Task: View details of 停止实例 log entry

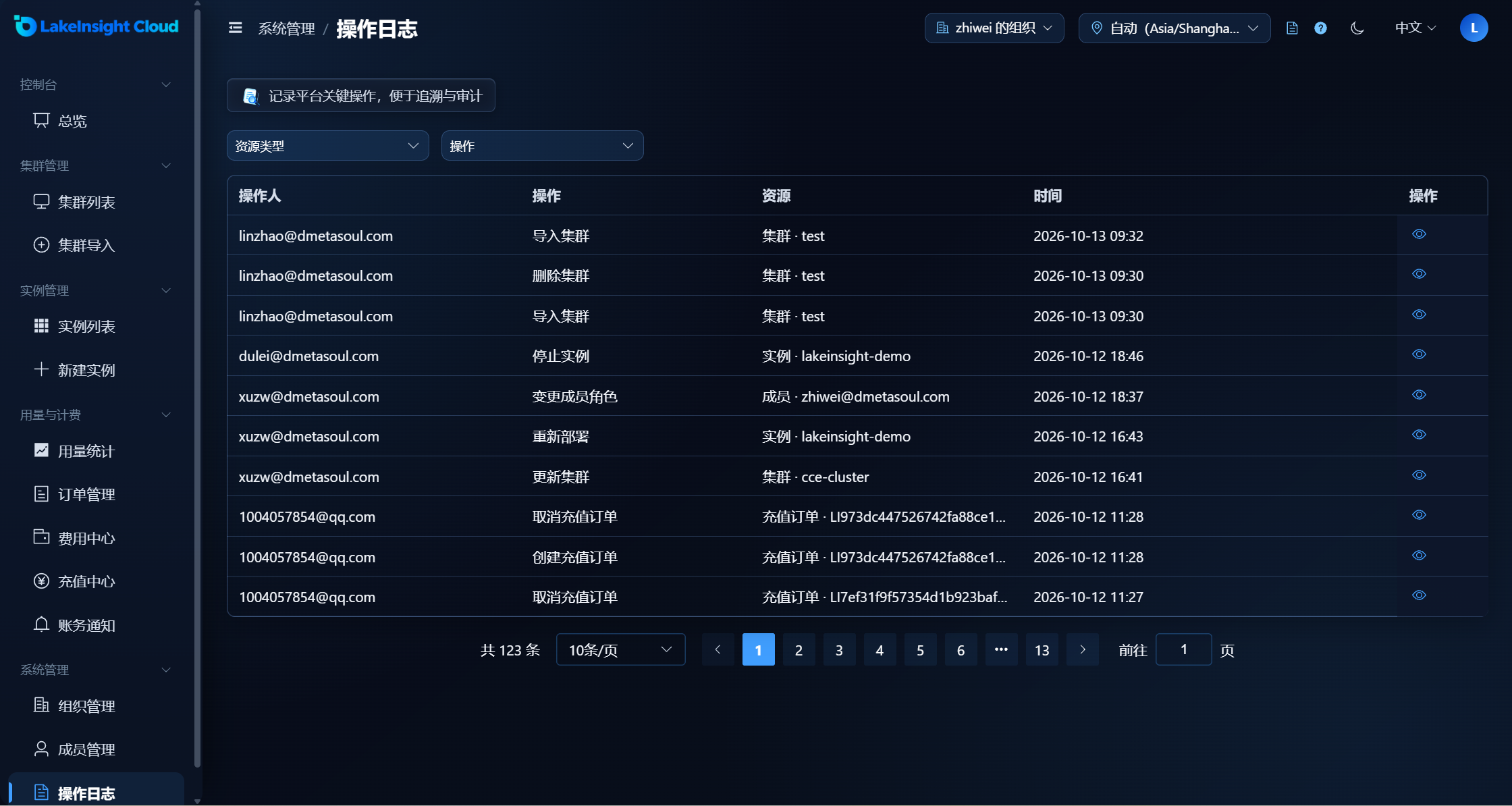Action: click(x=1419, y=354)
